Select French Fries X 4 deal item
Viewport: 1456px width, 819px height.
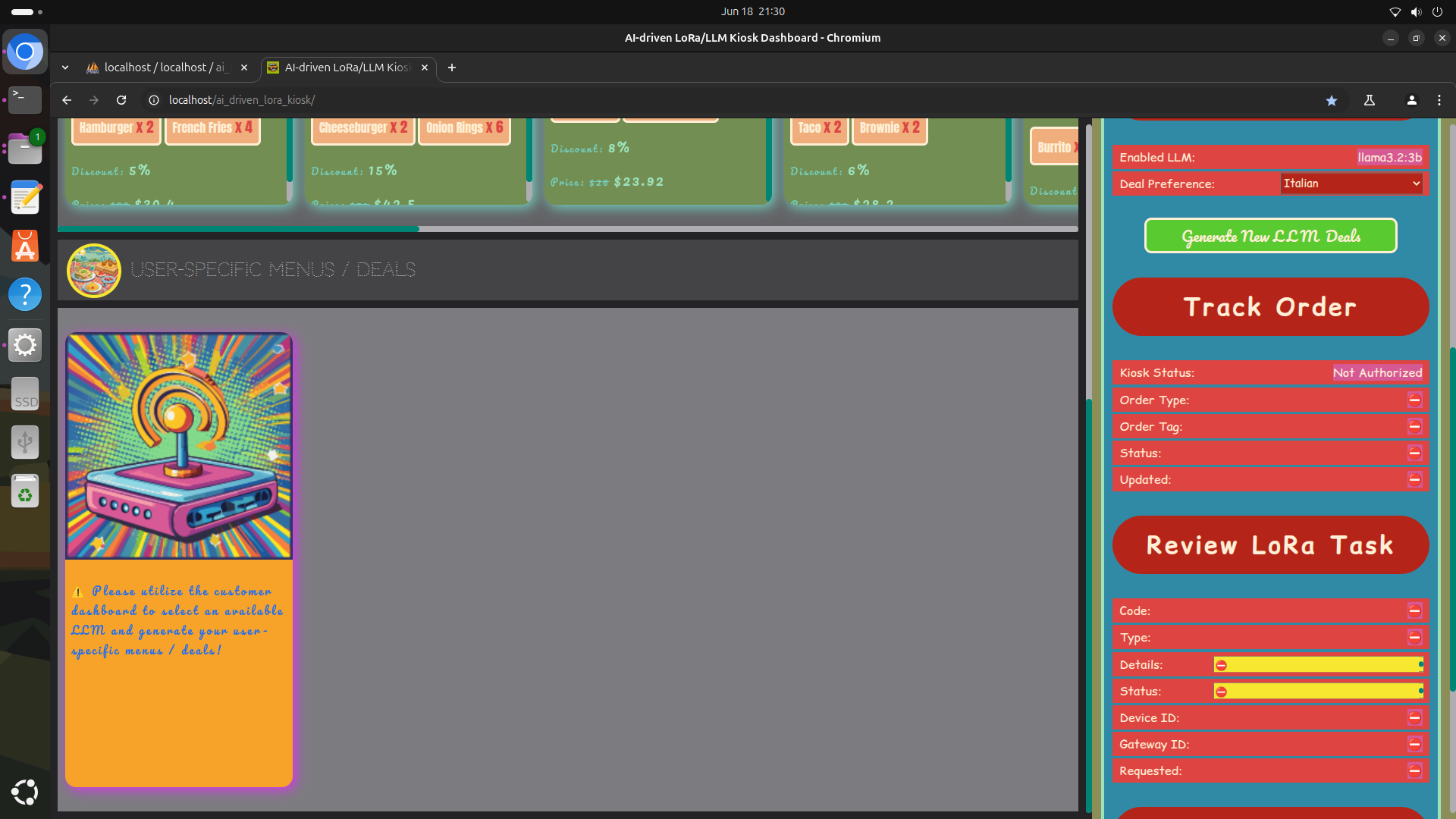212,128
